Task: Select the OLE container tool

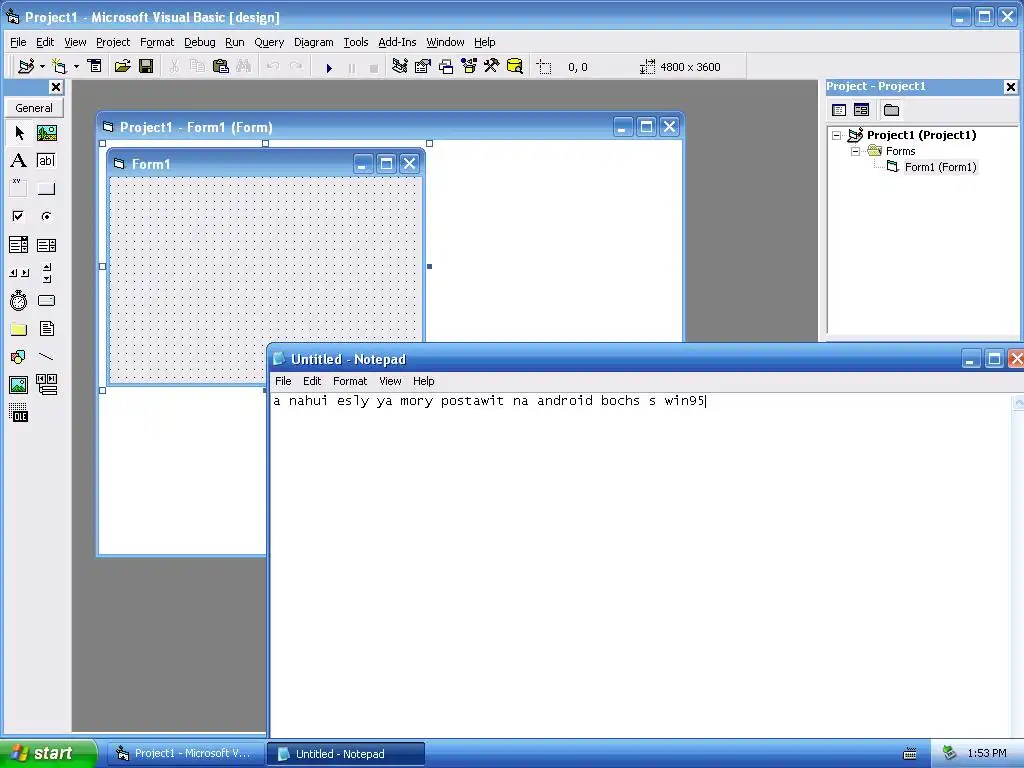Action: point(19,413)
